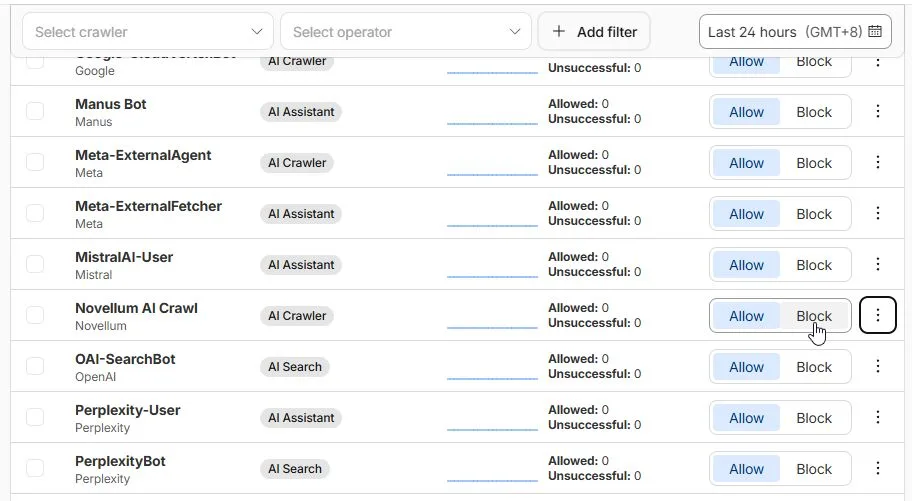912x501 pixels.
Task: Click the MistralAI-User request trend line
Action: coord(492,272)
